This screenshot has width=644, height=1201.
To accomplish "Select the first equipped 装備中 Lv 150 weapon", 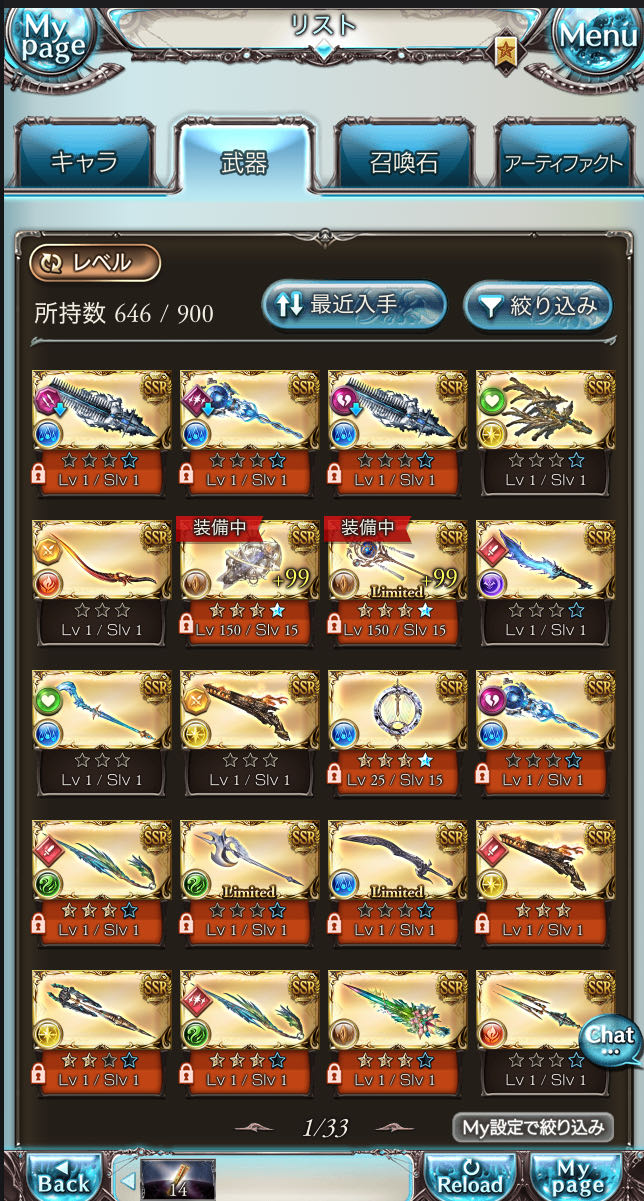I will click(250, 580).
